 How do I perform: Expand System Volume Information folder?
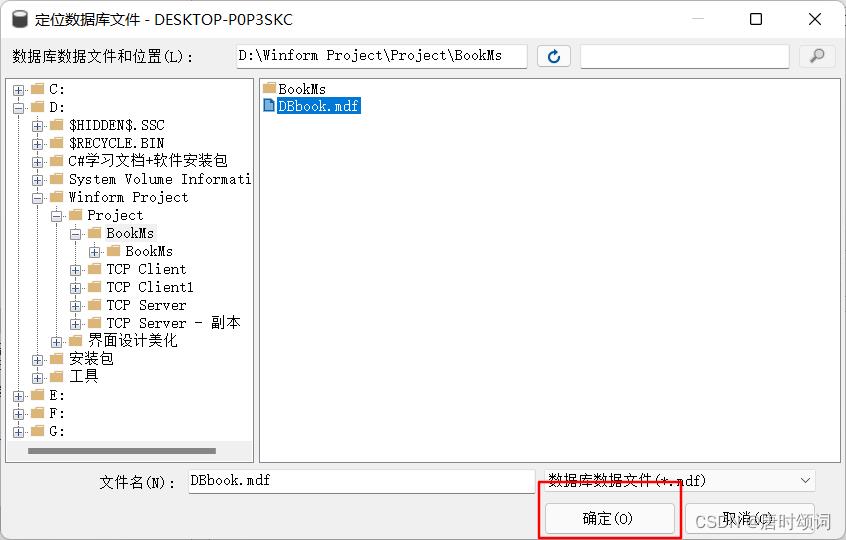tap(37, 180)
